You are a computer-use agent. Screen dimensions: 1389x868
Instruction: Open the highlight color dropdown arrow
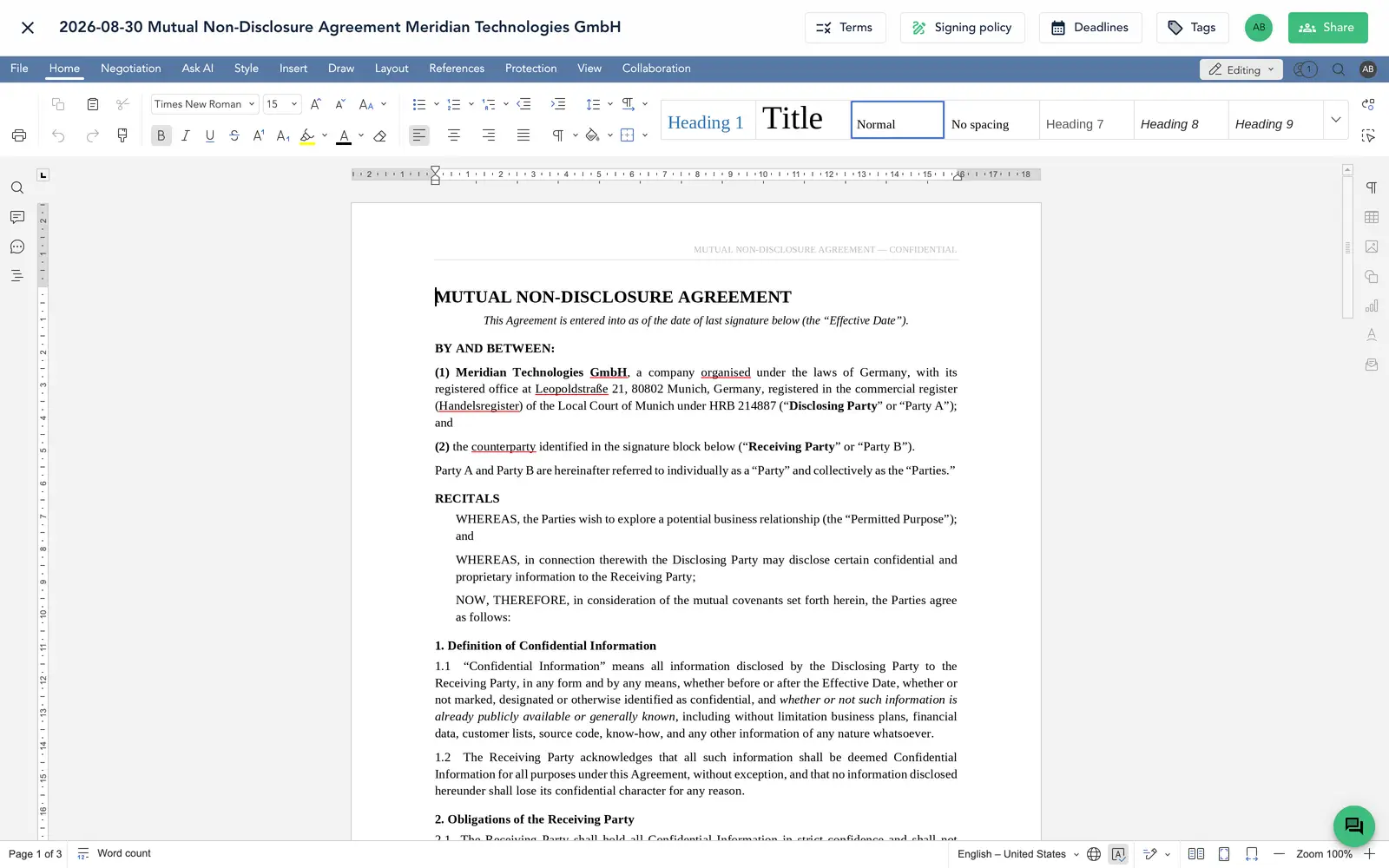(325, 135)
